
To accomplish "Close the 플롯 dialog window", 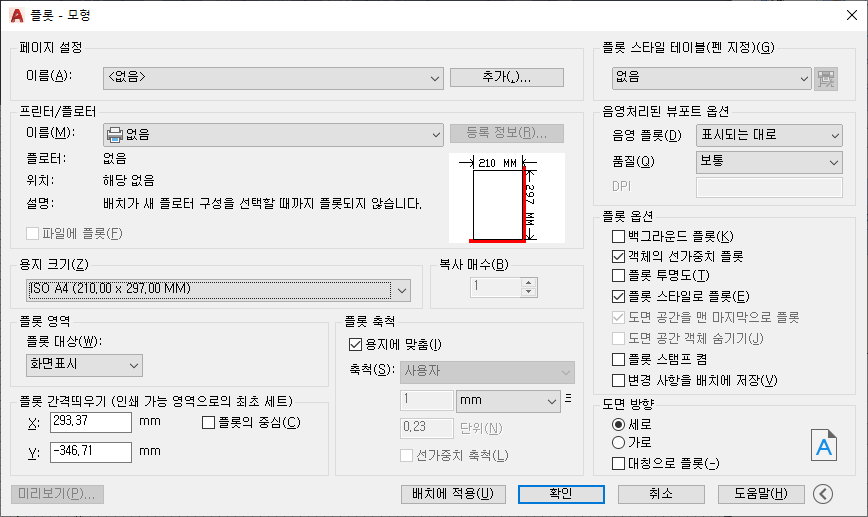I will pos(852,15).
